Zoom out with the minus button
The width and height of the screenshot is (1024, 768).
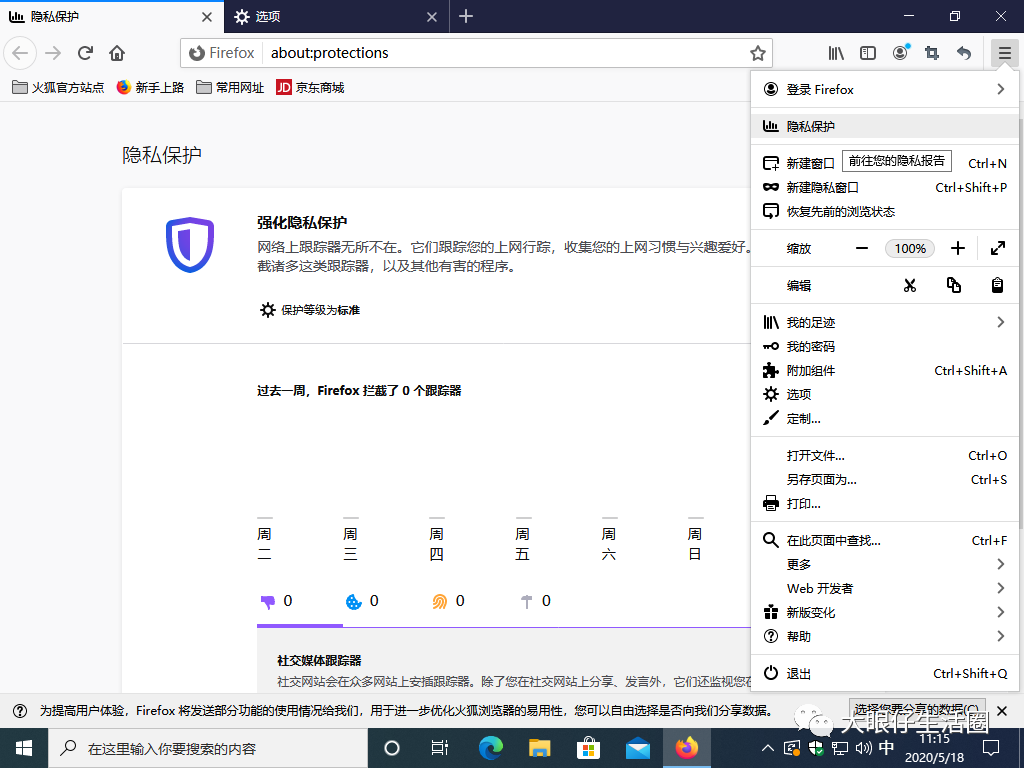[x=862, y=248]
